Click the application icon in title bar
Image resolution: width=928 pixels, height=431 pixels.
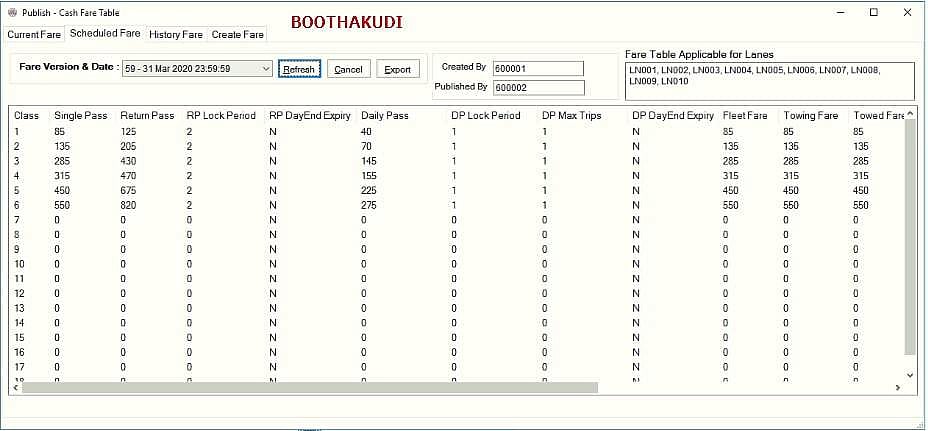pyautogui.click(x=12, y=13)
